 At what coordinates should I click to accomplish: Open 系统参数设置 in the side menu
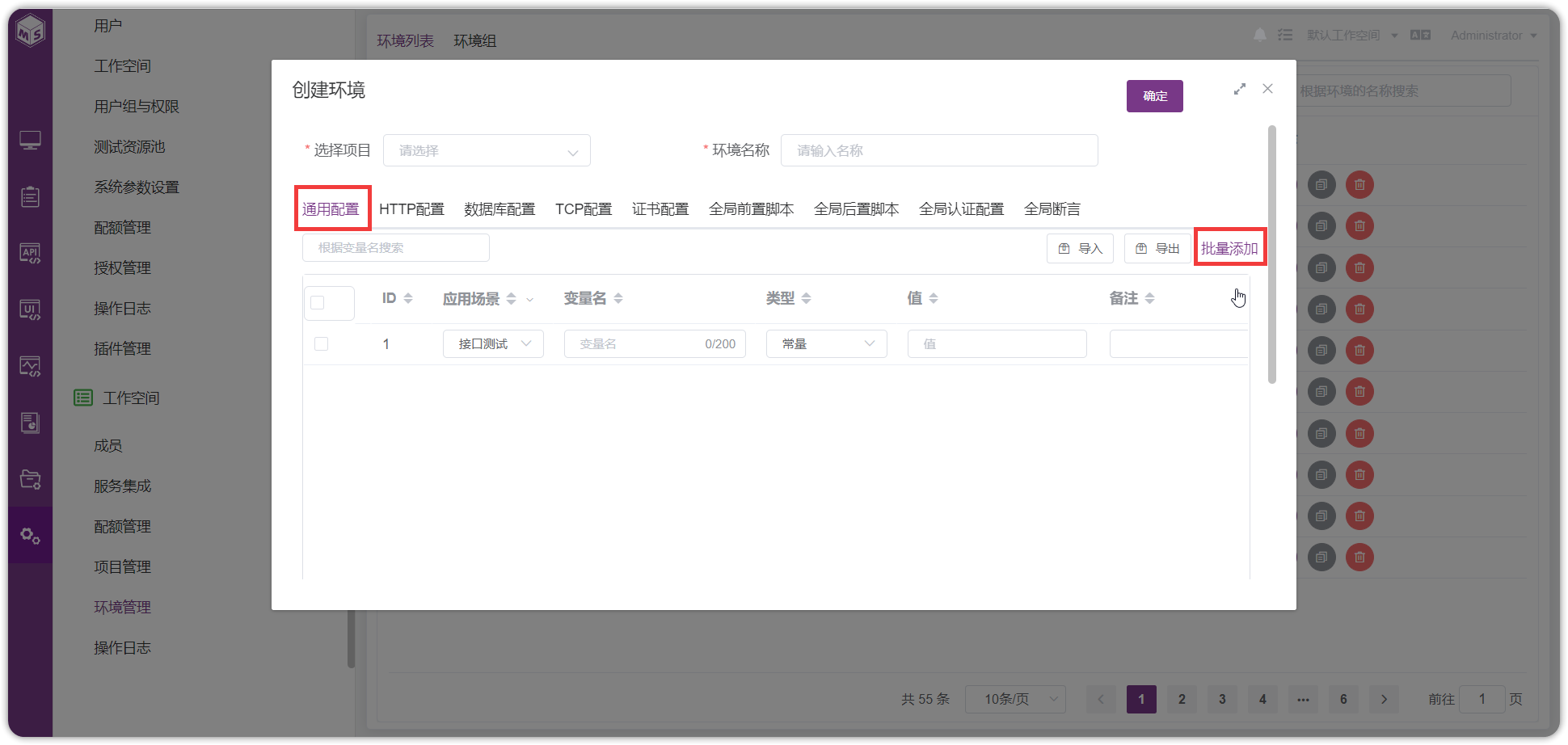pos(137,187)
